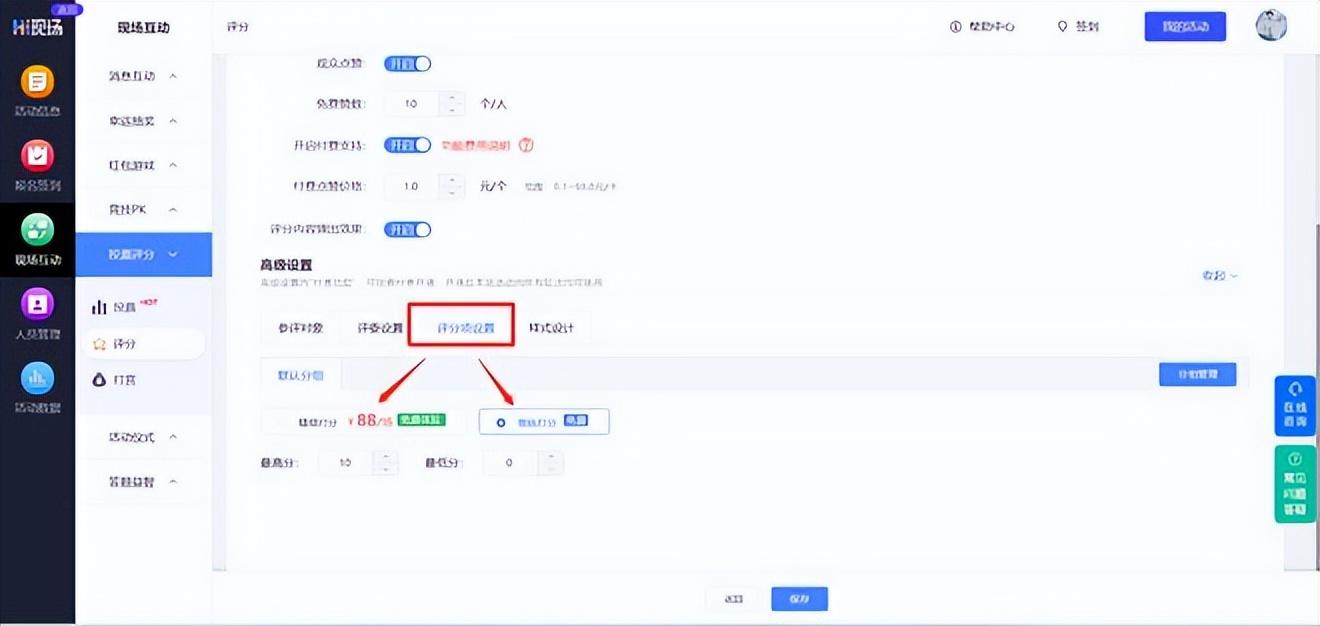Expand the 竞技PK menu group
This screenshot has width=1320, height=626.
(143, 209)
